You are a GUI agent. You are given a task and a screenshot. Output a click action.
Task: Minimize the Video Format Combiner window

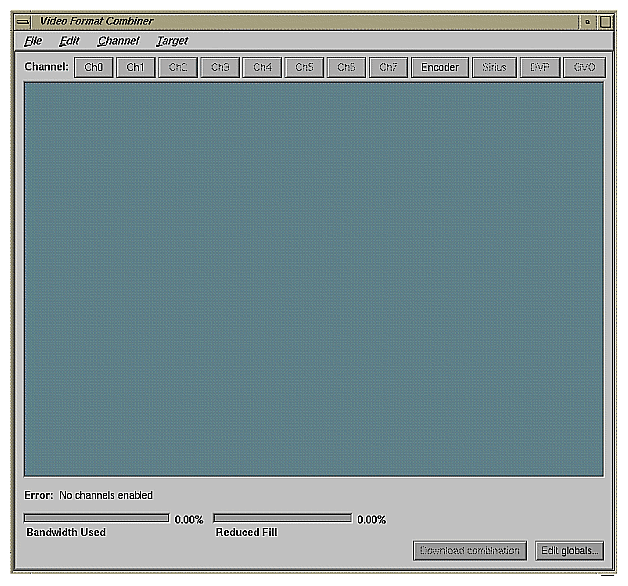point(588,22)
